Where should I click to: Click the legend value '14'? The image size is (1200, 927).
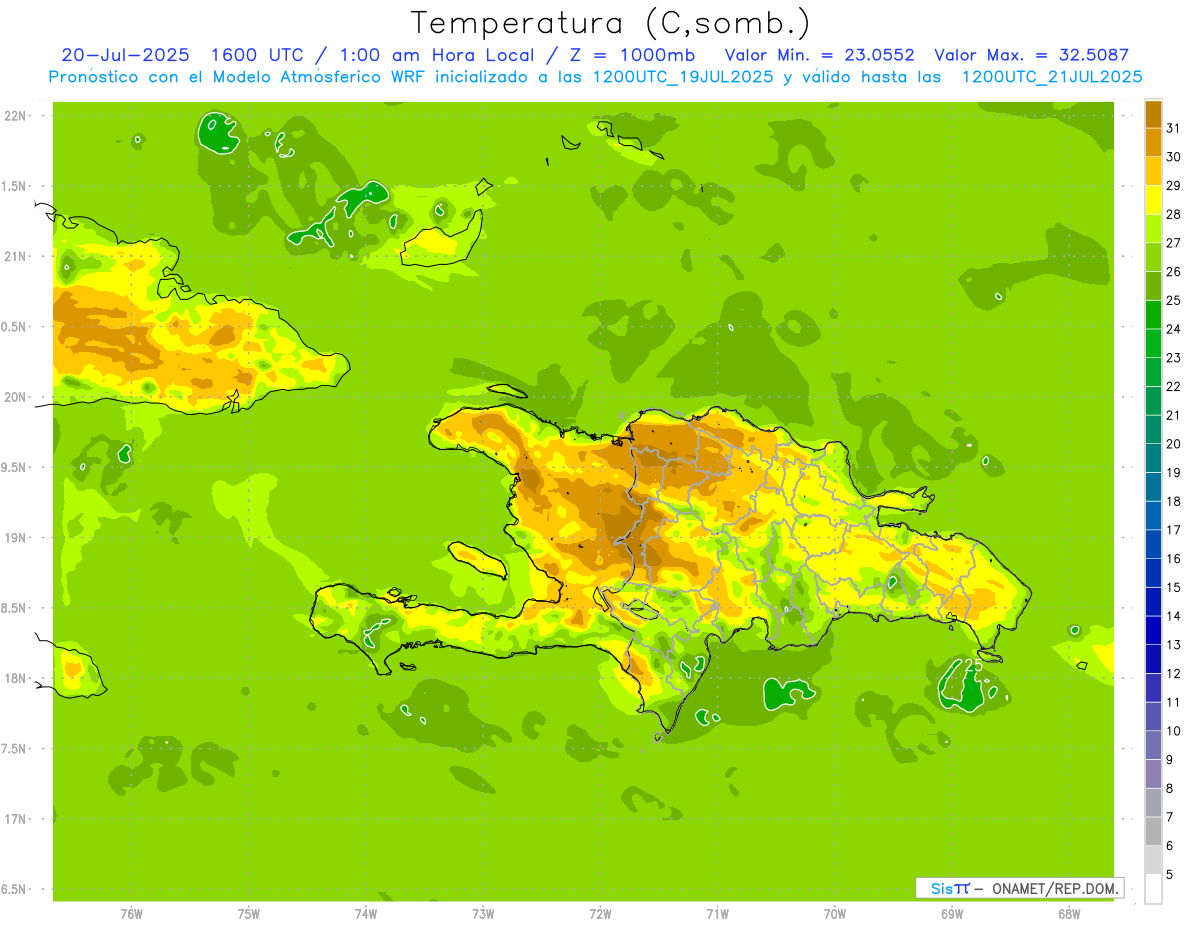pos(1174,616)
